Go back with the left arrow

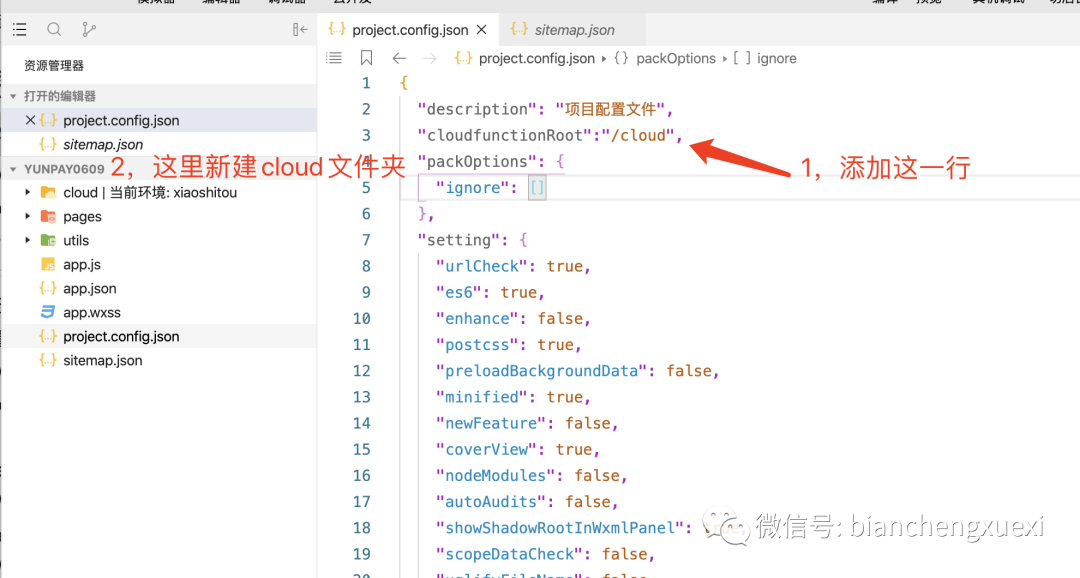(399, 59)
